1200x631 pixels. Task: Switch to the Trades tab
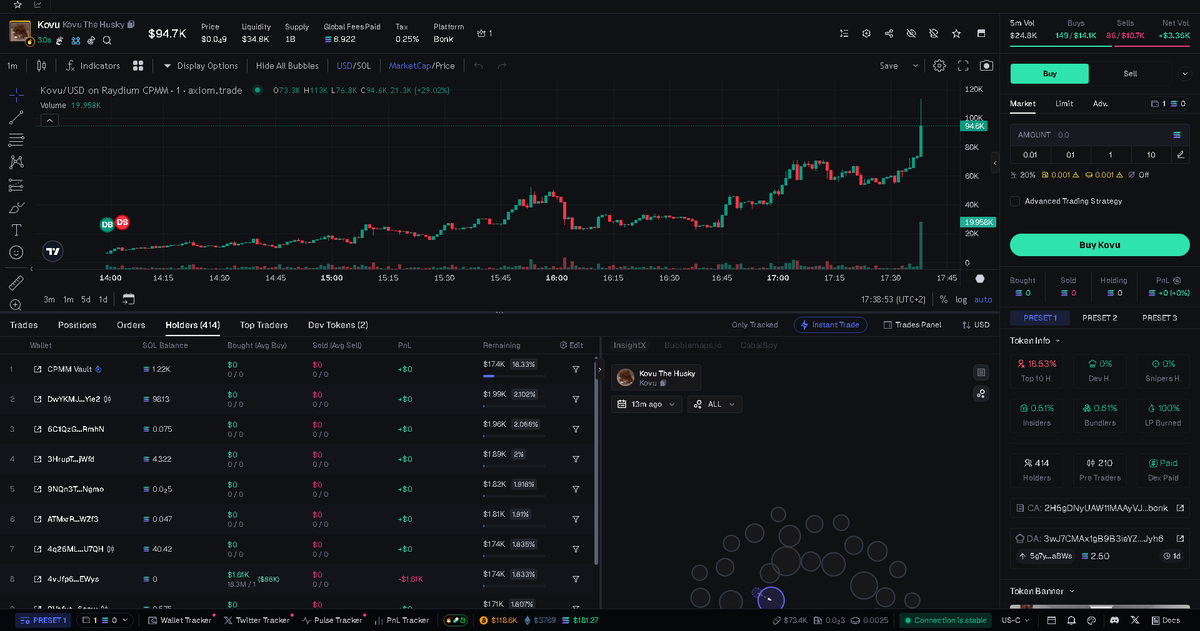(24, 325)
